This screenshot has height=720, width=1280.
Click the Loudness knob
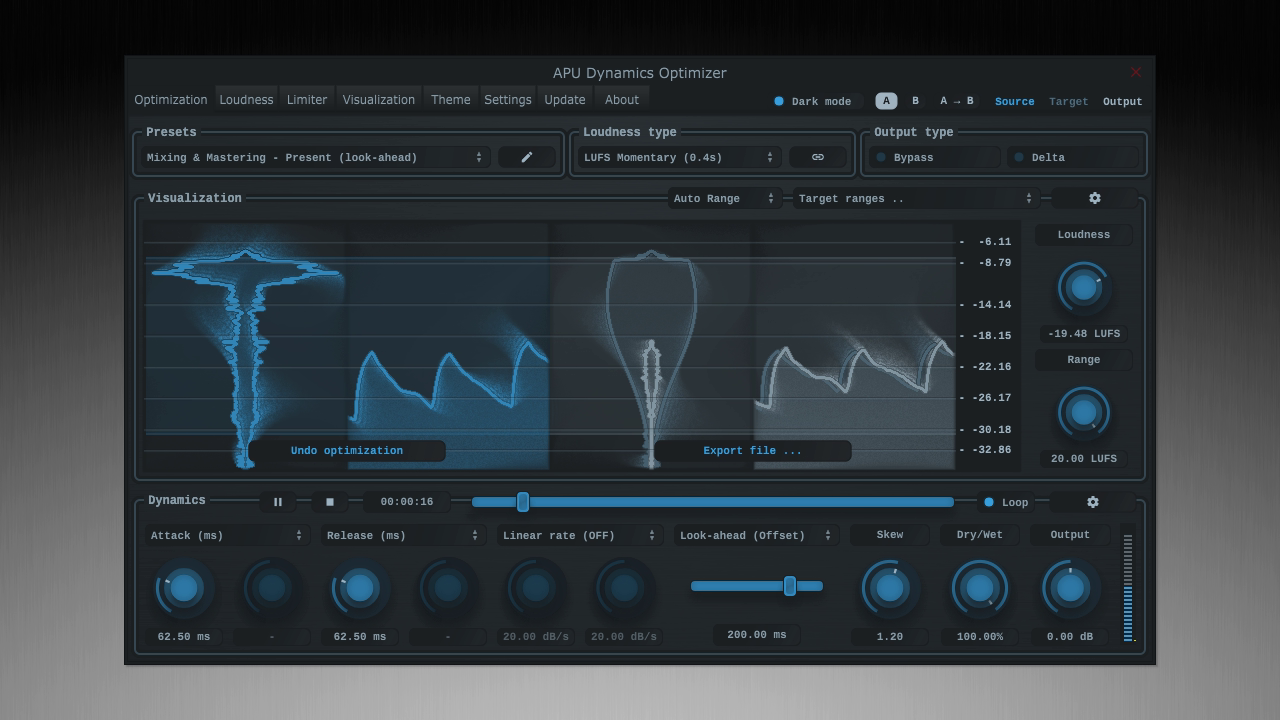pos(1083,288)
